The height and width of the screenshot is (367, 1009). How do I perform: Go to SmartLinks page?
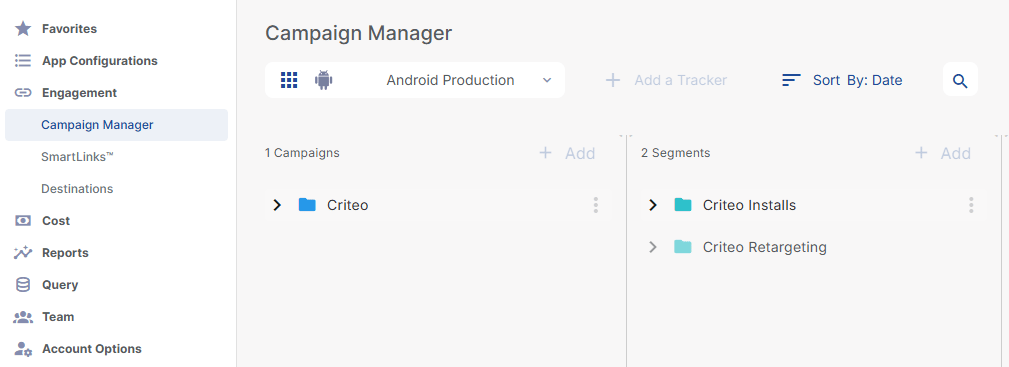(77, 156)
